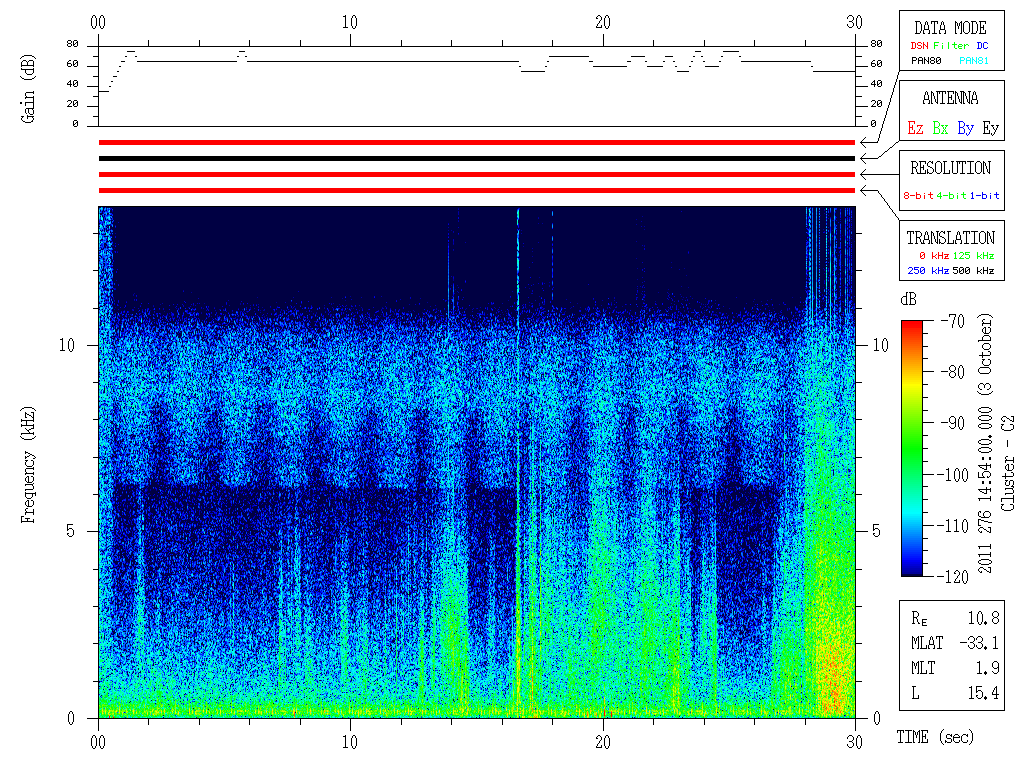Click the -100 colorbar tick label
This screenshot has height=768, width=1024.
[x=955, y=474]
